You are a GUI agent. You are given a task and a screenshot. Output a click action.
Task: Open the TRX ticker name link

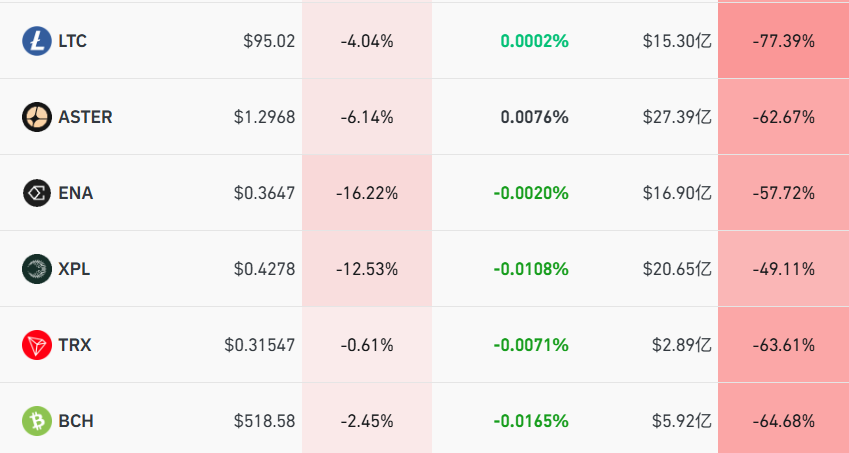75,345
